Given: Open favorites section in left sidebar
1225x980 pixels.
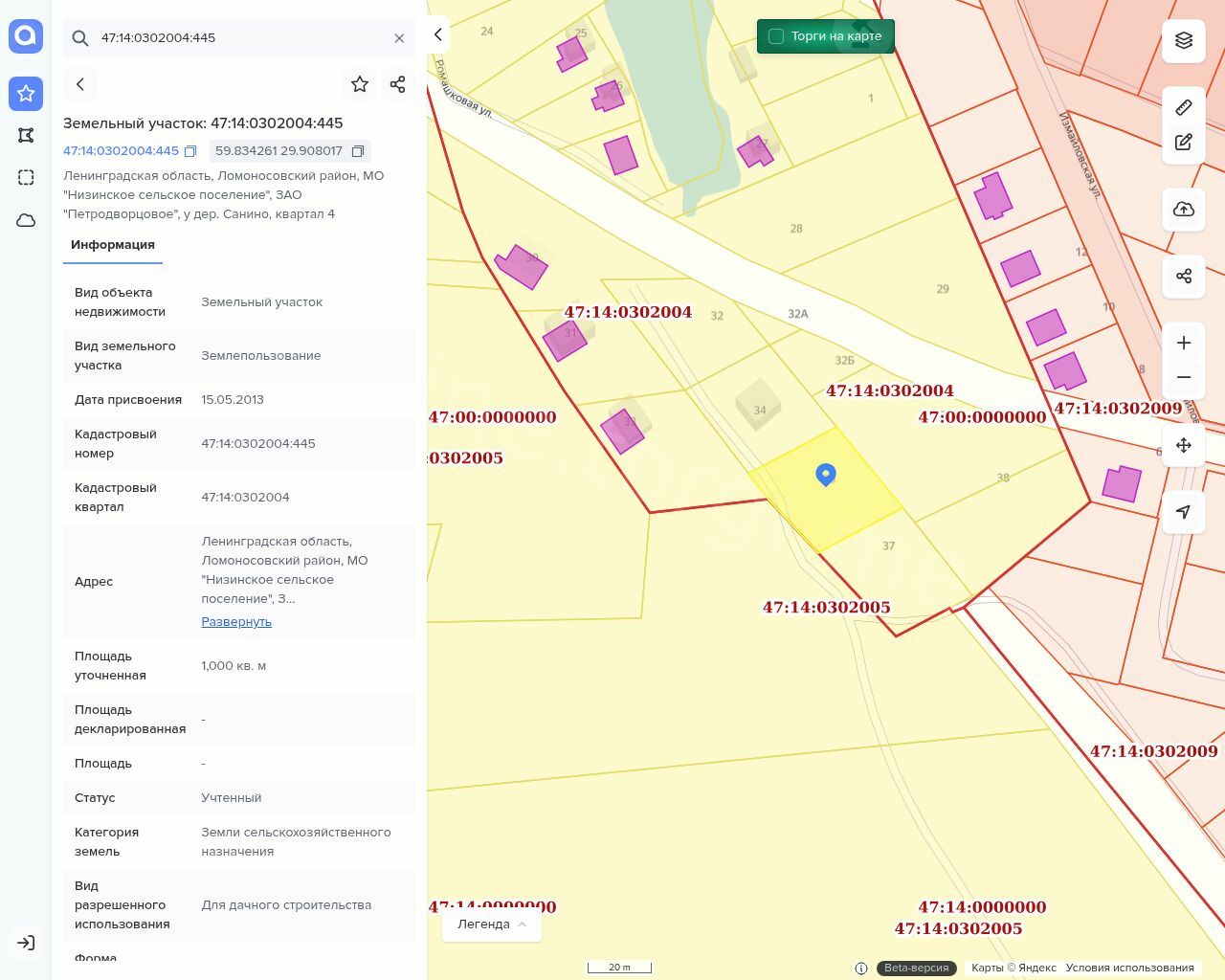Looking at the screenshot, I should (x=26, y=93).
